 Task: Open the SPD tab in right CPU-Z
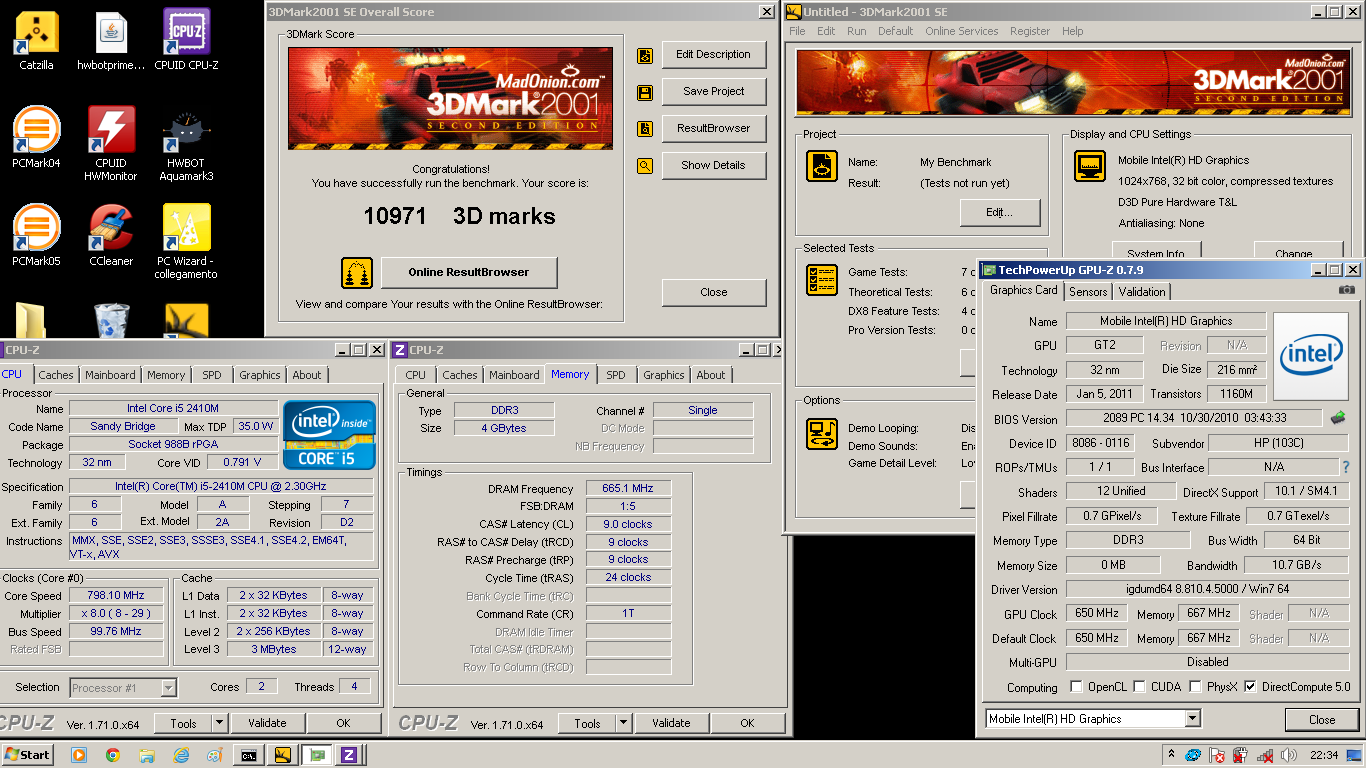click(x=616, y=375)
